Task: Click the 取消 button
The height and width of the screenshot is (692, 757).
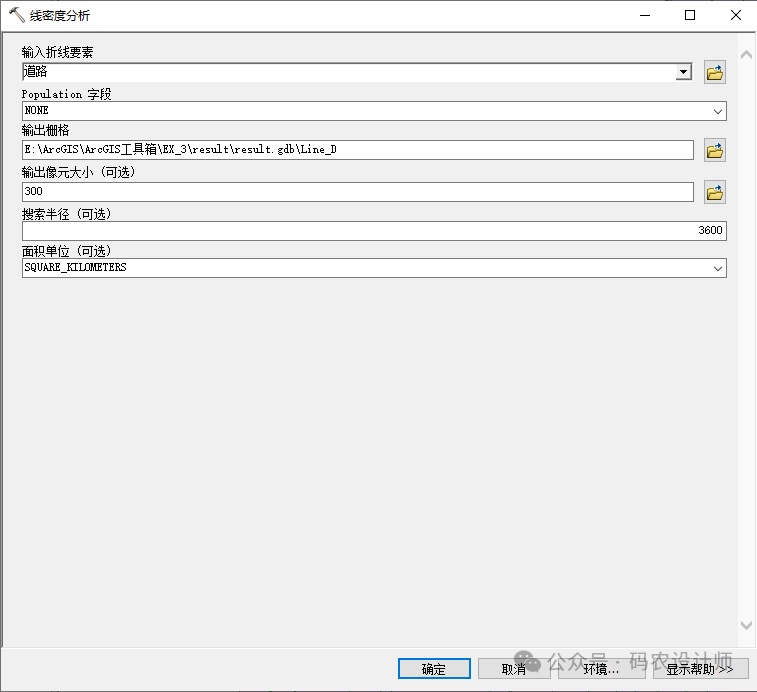Action: tap(514, 669)
